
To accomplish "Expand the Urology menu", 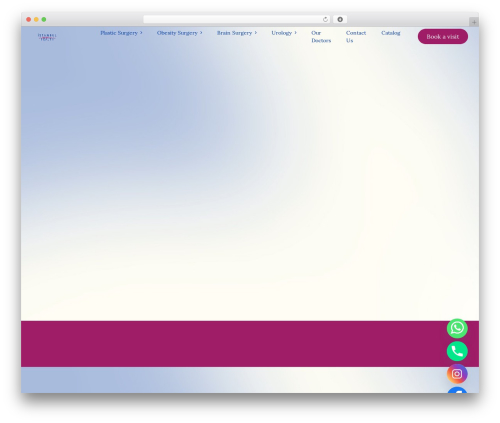I will click(284, 33).
